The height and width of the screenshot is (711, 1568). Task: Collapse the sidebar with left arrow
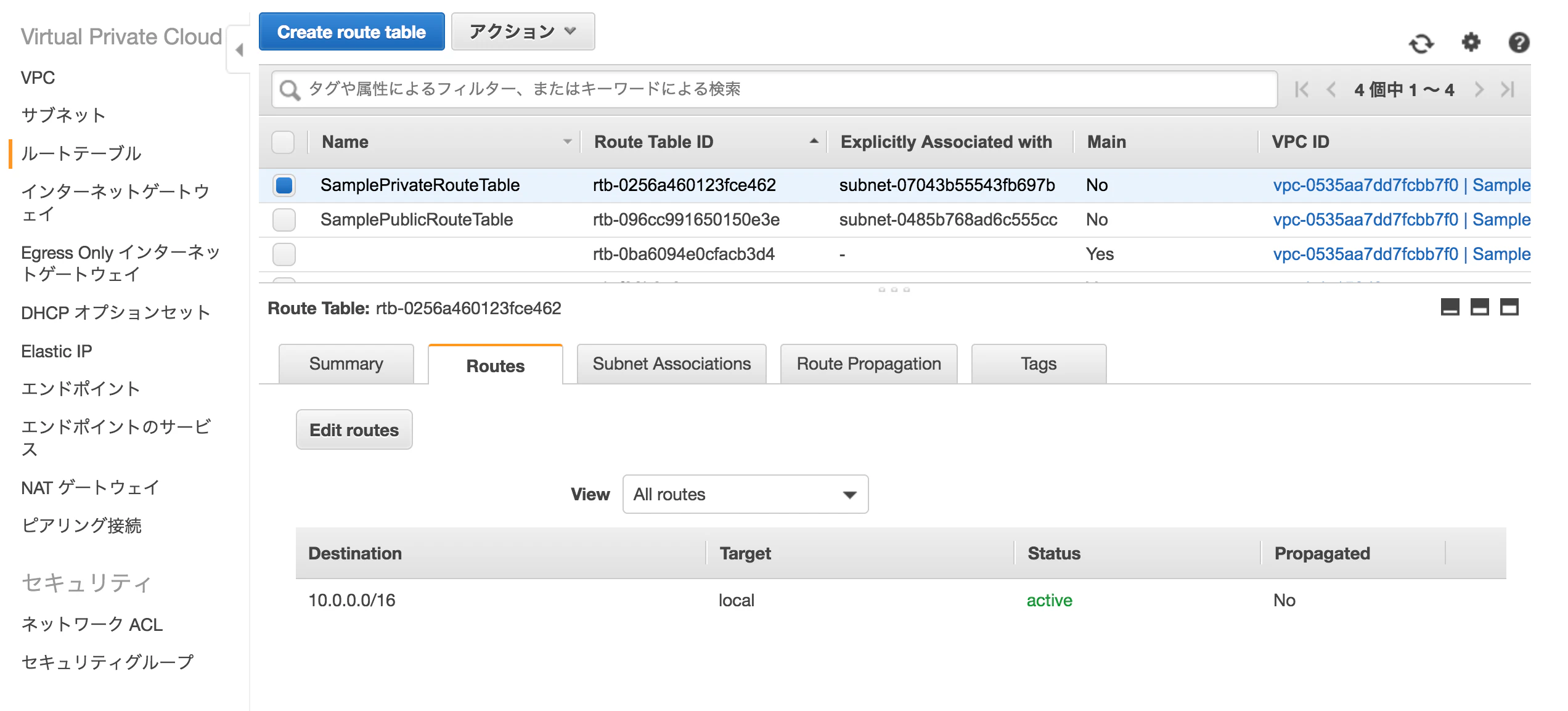239,50
